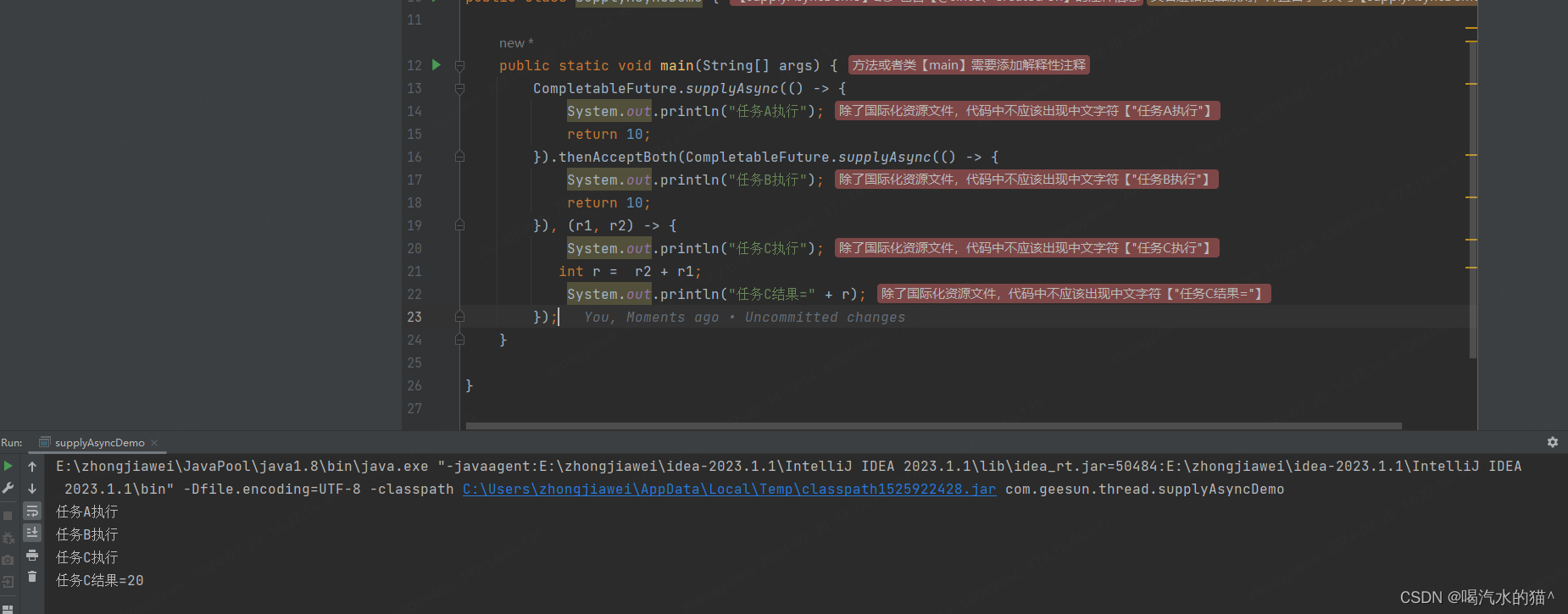Click the 任务A执行 inspection warning on line 14
The image size is (1568, 614).
click(1027, 111)
